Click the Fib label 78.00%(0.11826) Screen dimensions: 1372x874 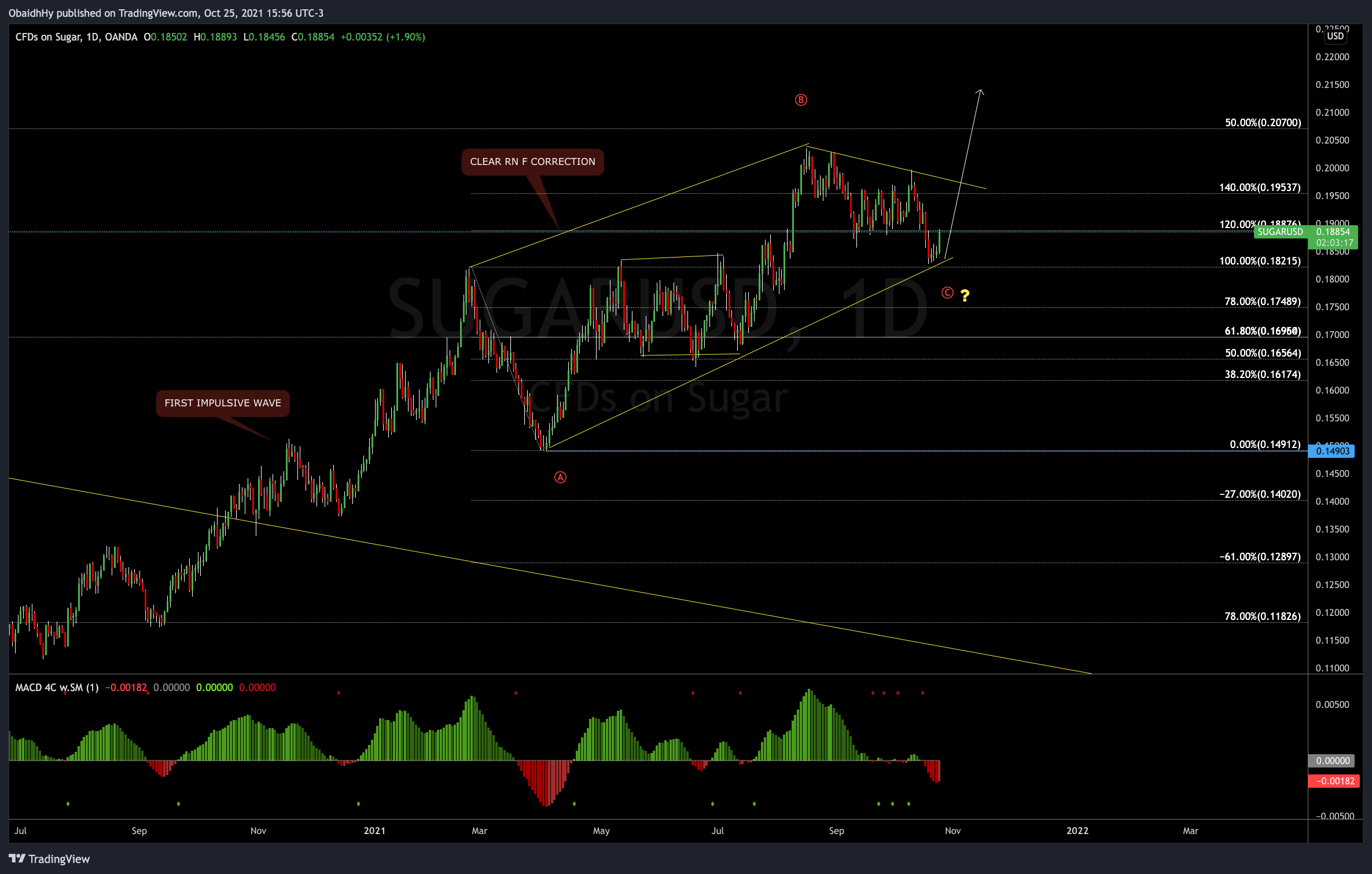point(1263,616)
